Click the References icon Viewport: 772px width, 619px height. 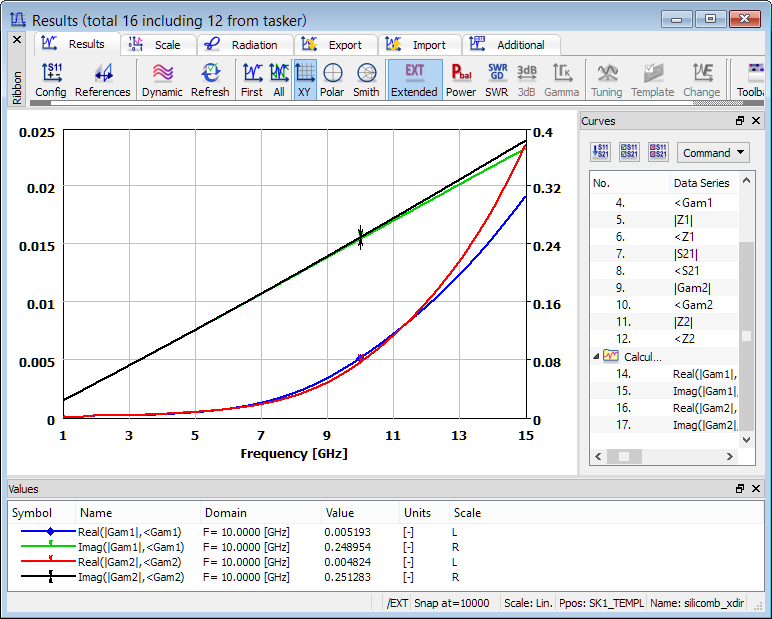click(102, 79)
